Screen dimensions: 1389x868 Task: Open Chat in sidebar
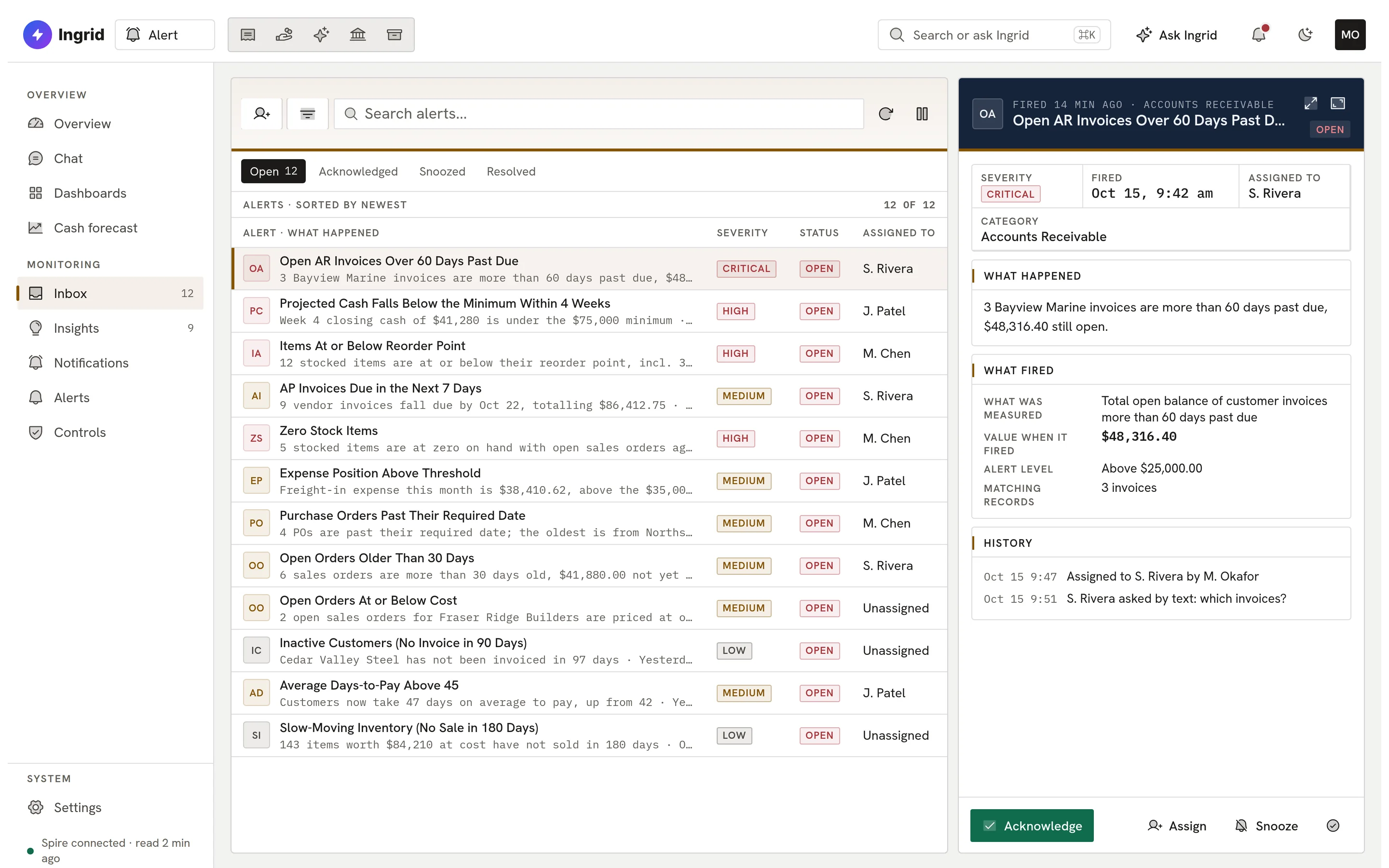[x=110, y=159]
